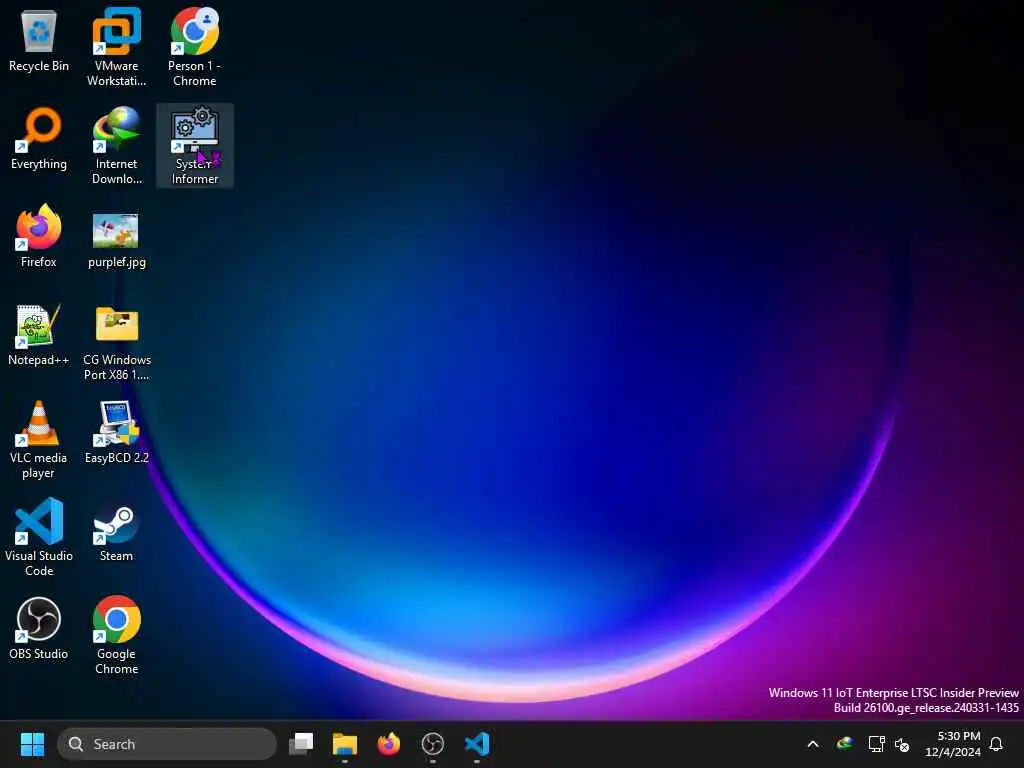This screenshot has height=768, width=1024.
Task: Open the clock showing 5:30 PM
Action: pyautogui.click(x=953, y=744)
